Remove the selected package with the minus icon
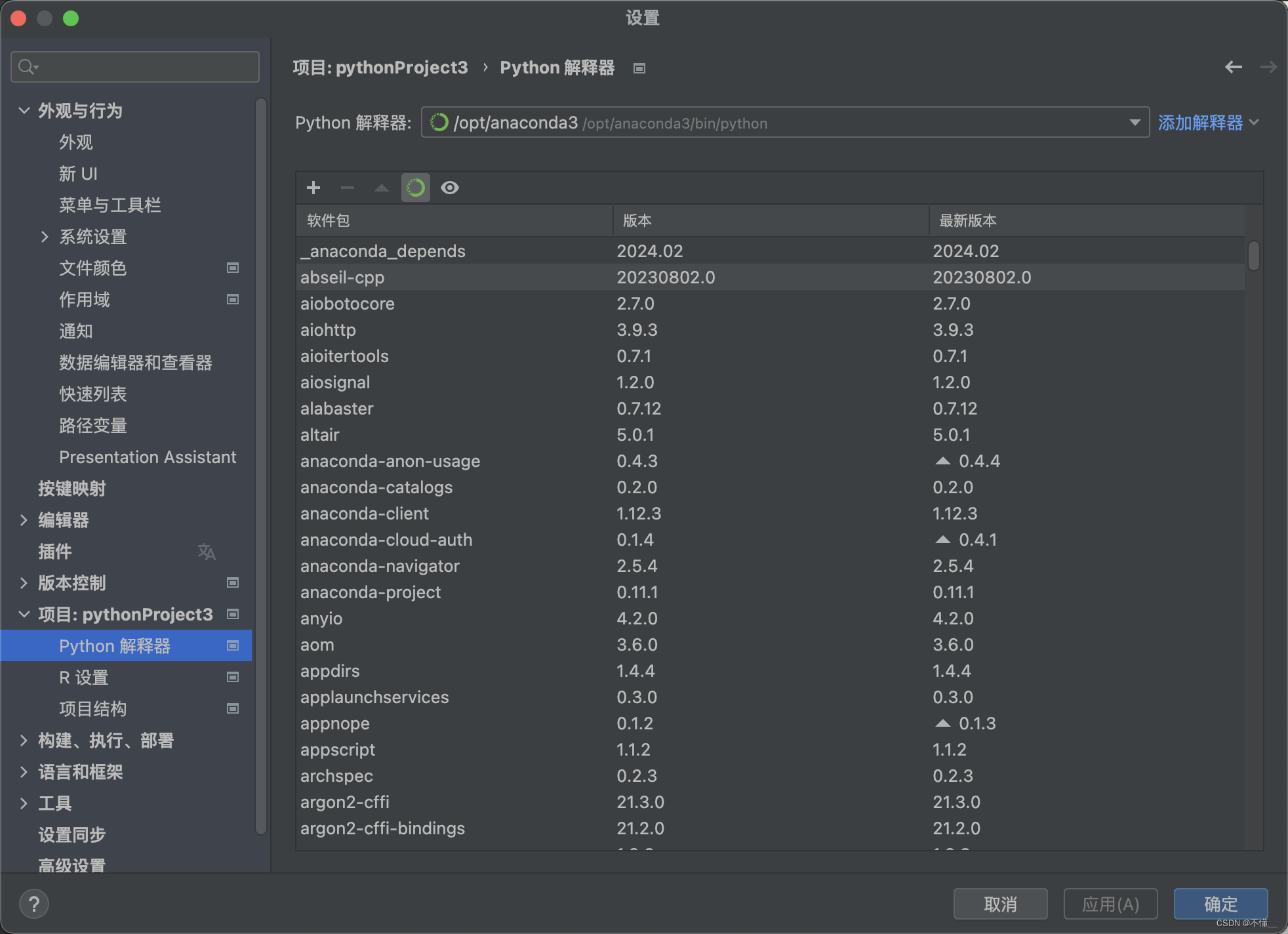1288x934 pixels. pos(348,188)
